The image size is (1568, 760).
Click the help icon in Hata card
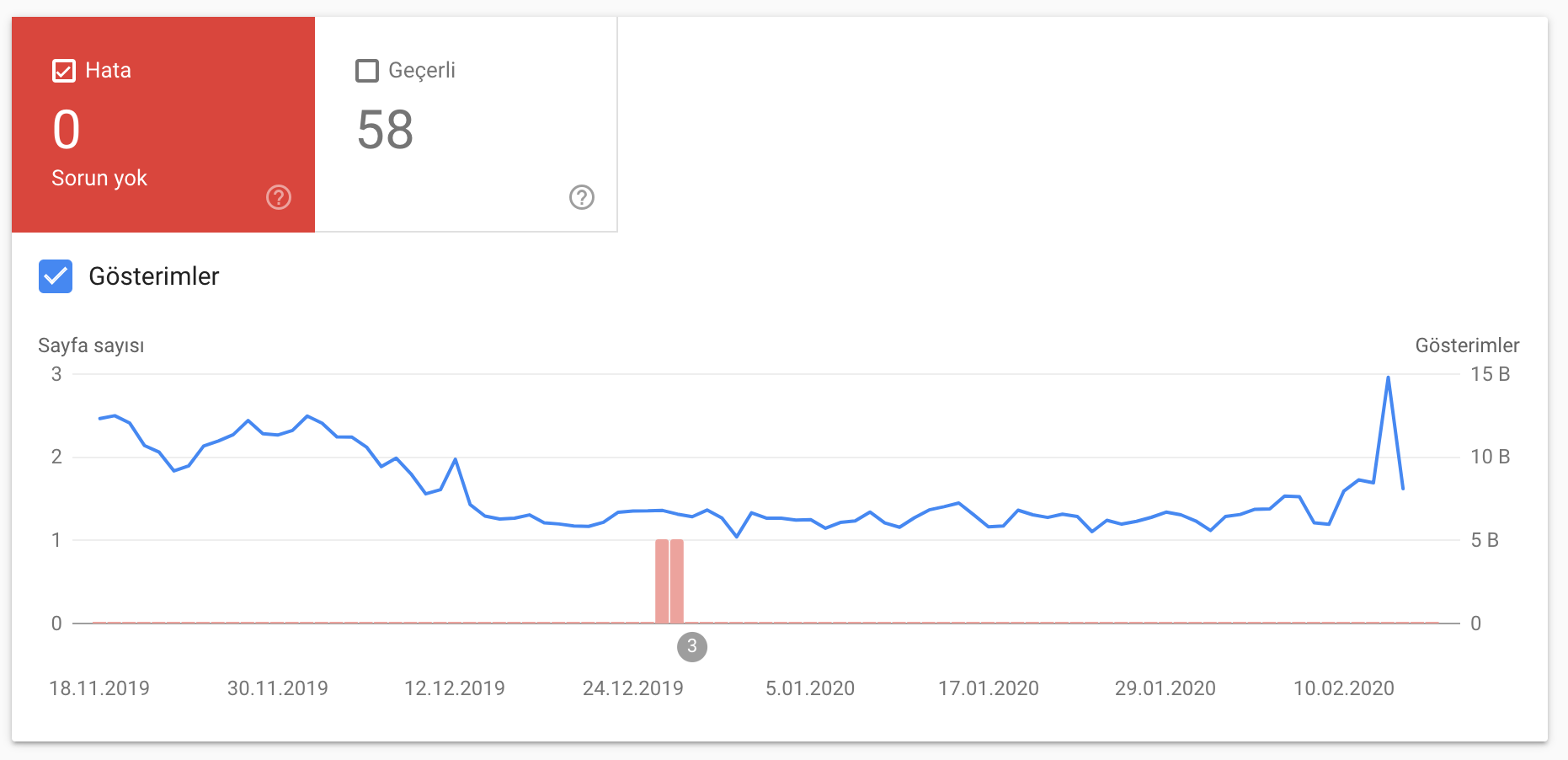279,197
